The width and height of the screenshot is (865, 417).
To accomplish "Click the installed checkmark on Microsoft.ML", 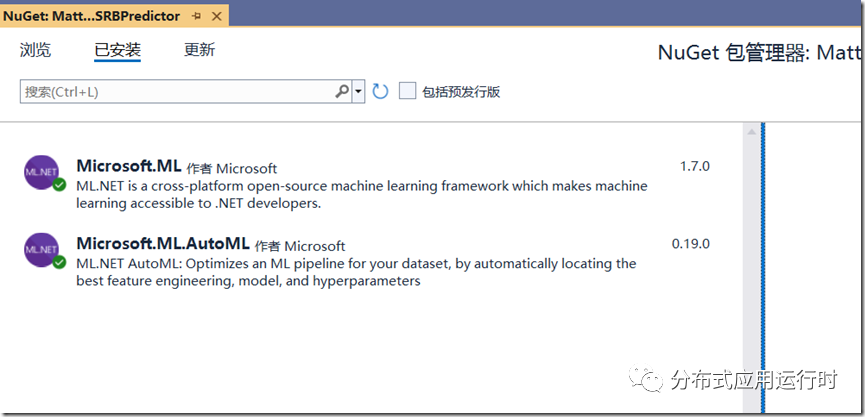I will pyautogui.click(x=60, y=185).
